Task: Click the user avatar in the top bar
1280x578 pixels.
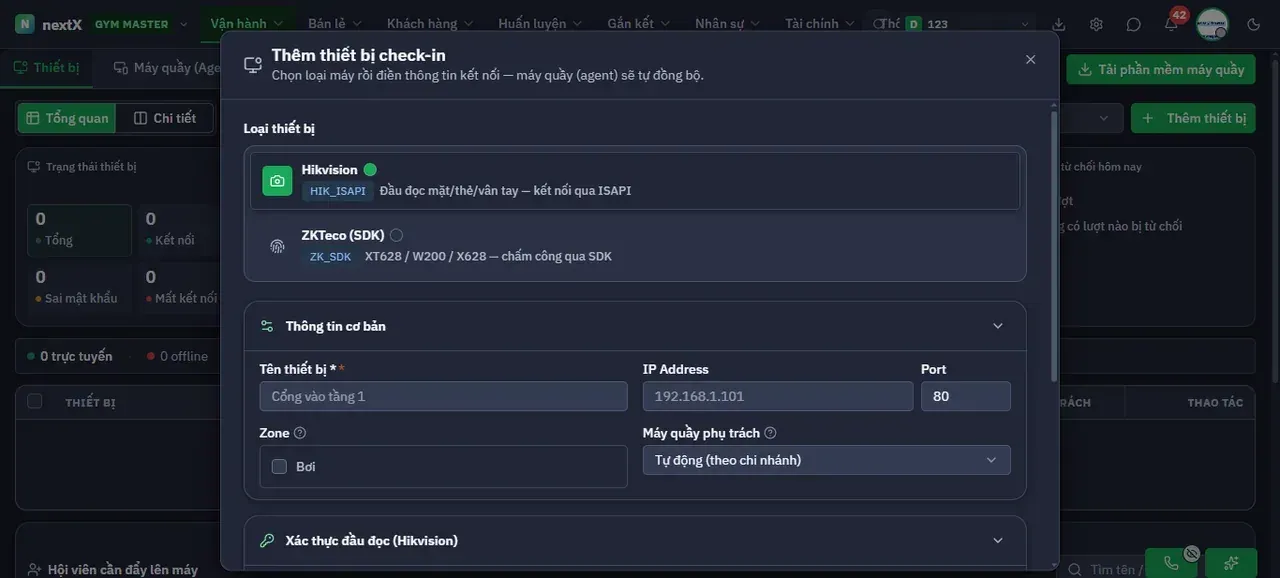Action: coord(1212,24)
